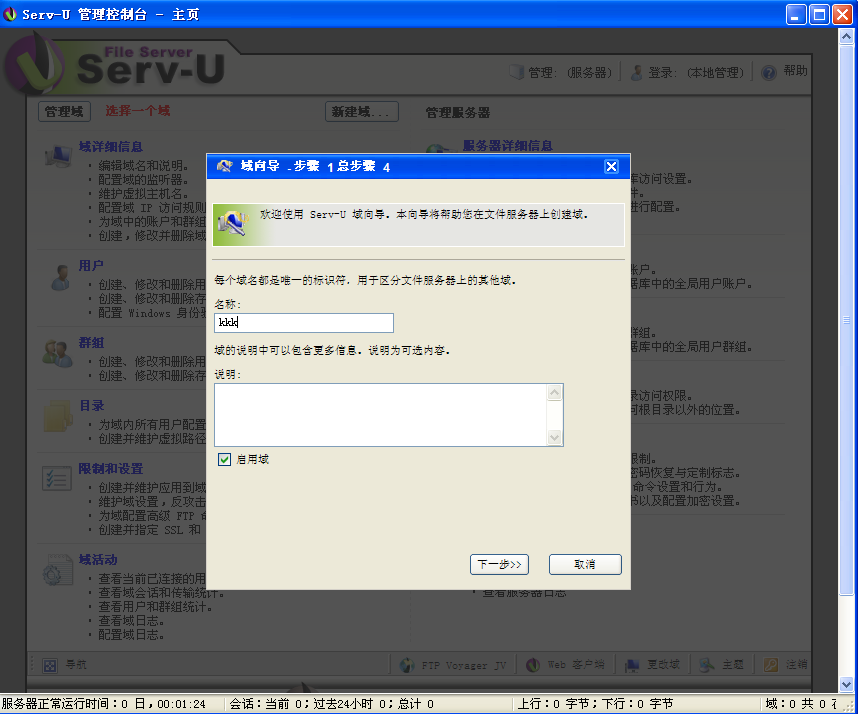Click the 帮助 help question-mark icon
Screen dimensions: 858x714
pyautogui.click(x=769, y=72)
